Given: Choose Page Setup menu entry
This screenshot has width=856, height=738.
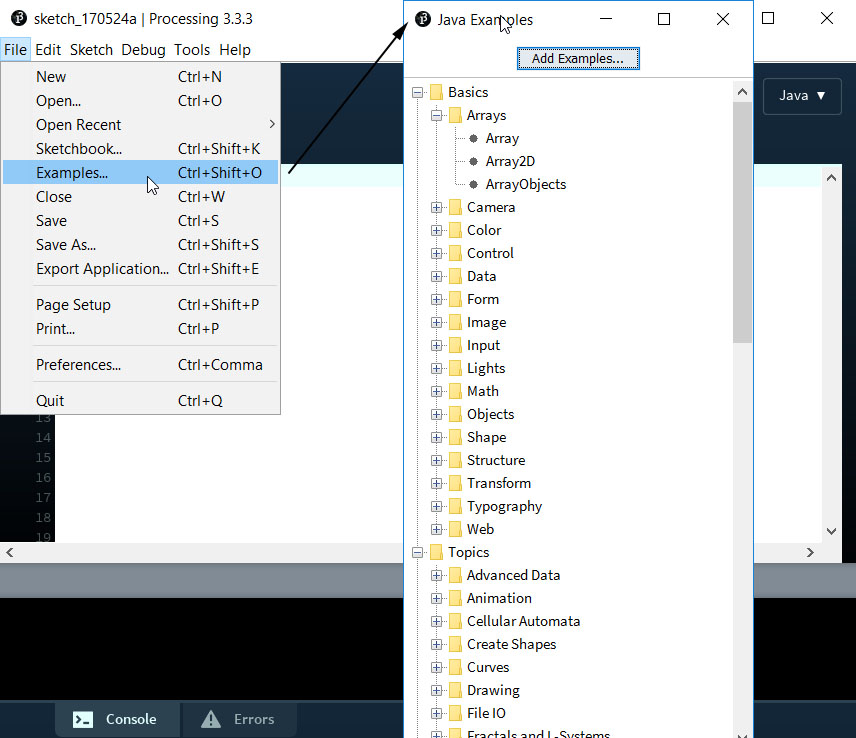Looking at the screenshot, I should (x=141, y=305).
